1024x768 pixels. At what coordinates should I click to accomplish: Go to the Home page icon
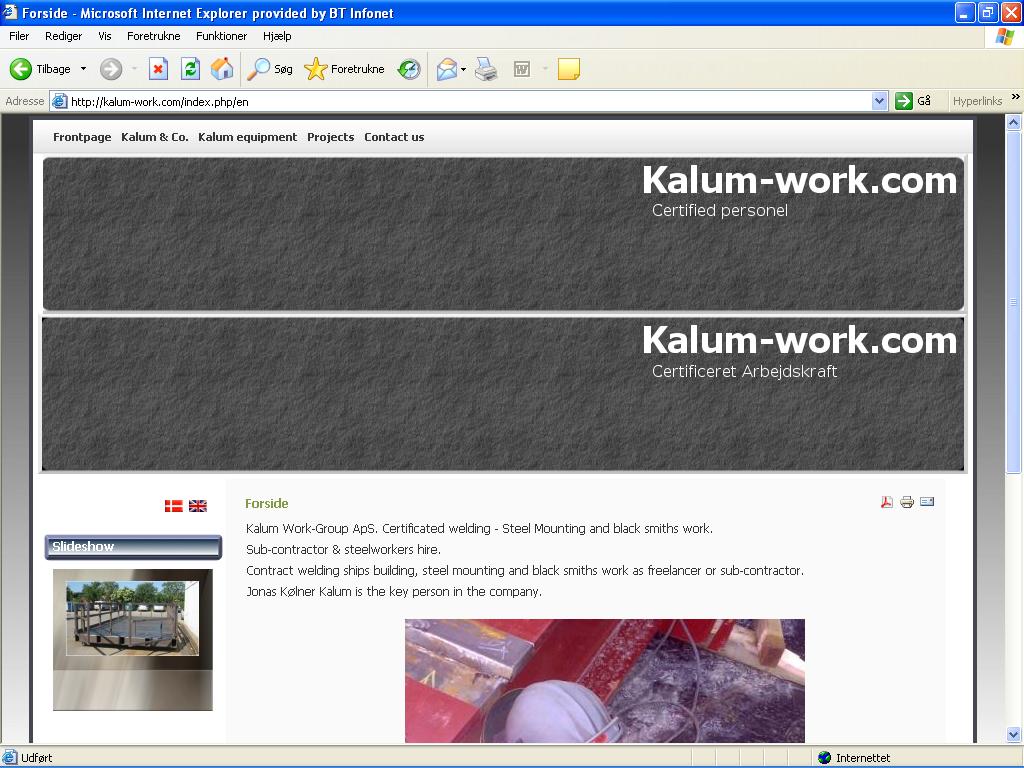point(222,69)
